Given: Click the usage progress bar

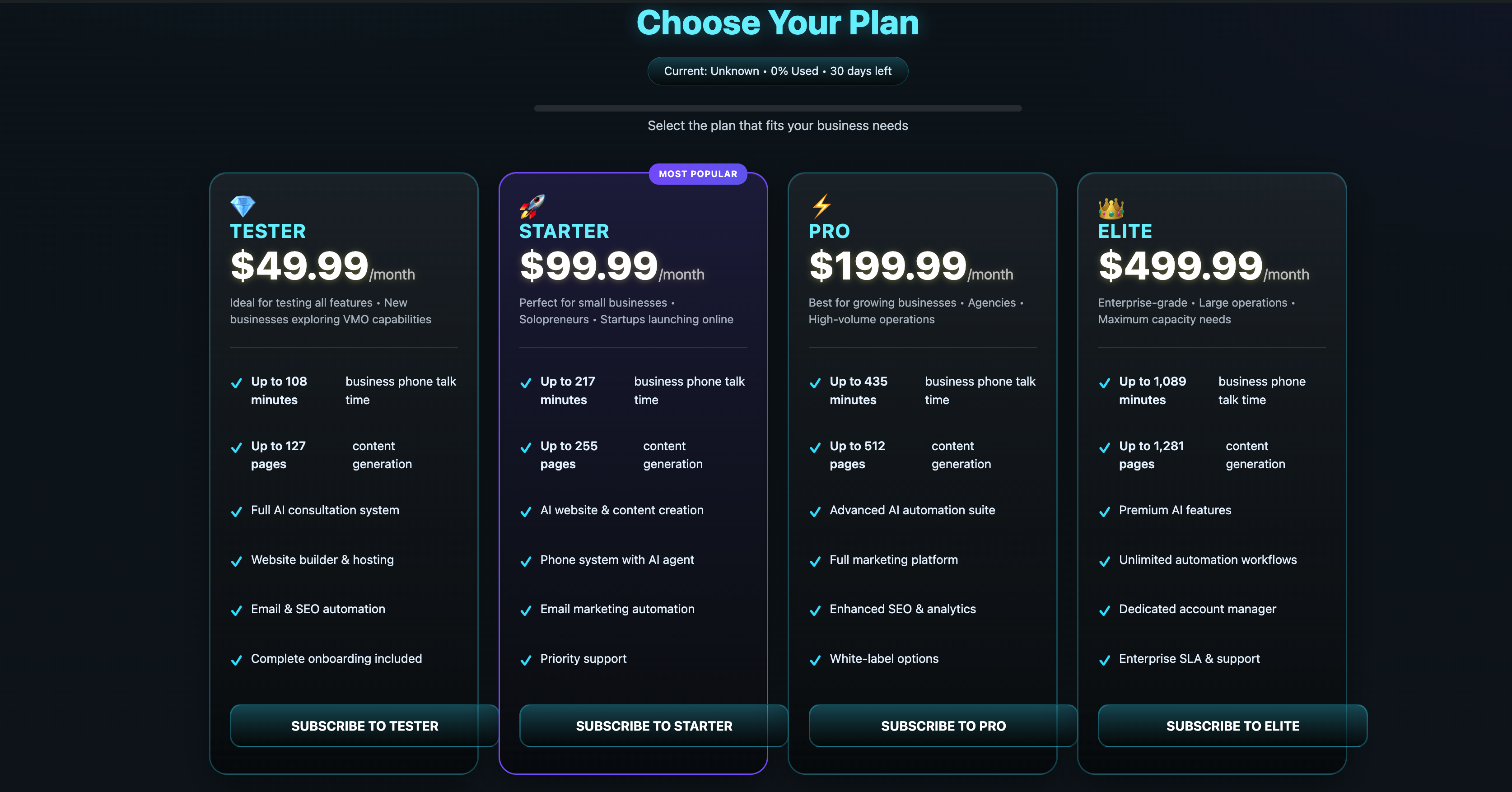Looking at the screenshot, I should pyautogui.click(x=778, y=108).
